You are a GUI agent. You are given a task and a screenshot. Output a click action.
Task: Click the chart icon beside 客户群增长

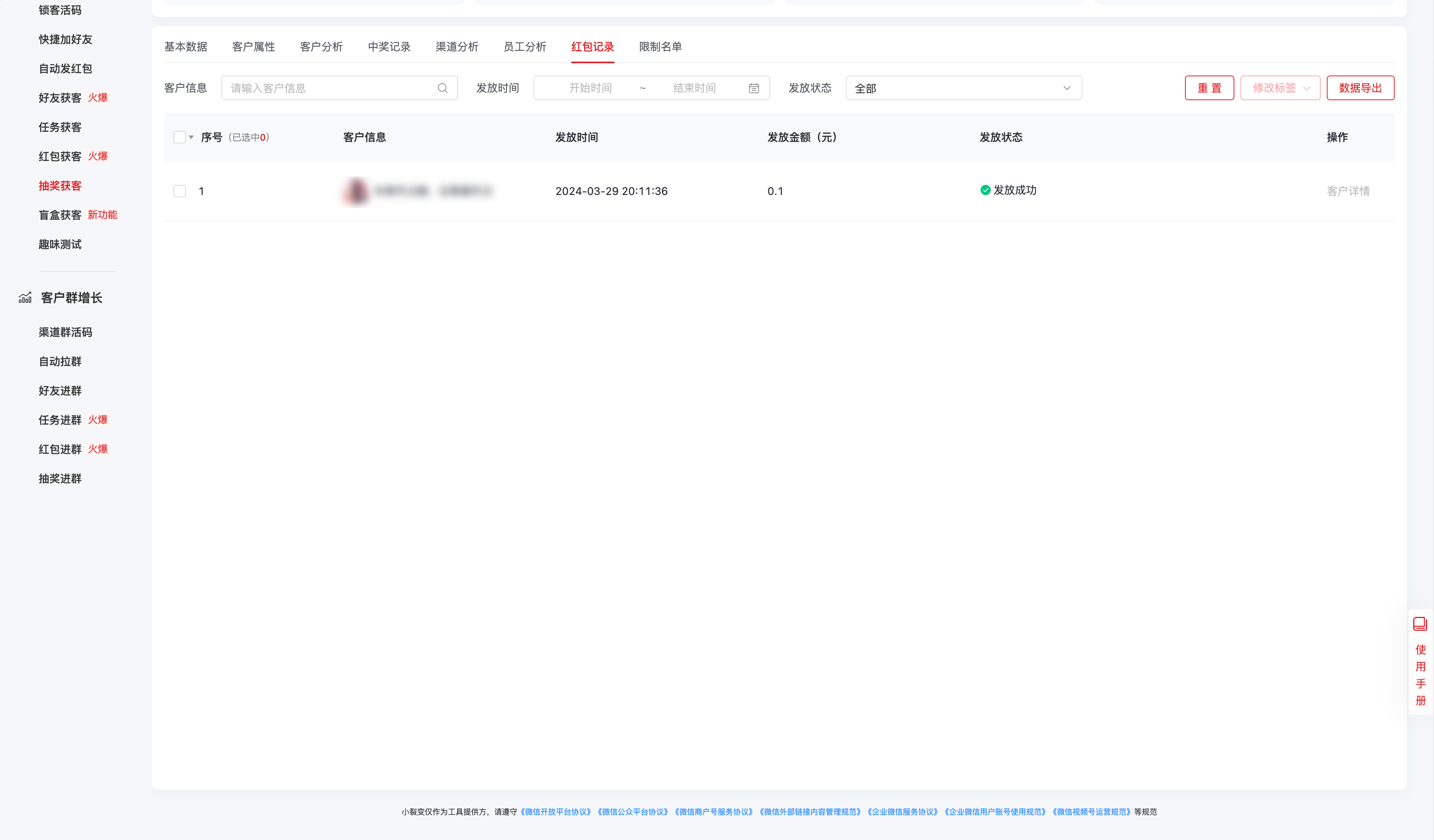(25, 297)
